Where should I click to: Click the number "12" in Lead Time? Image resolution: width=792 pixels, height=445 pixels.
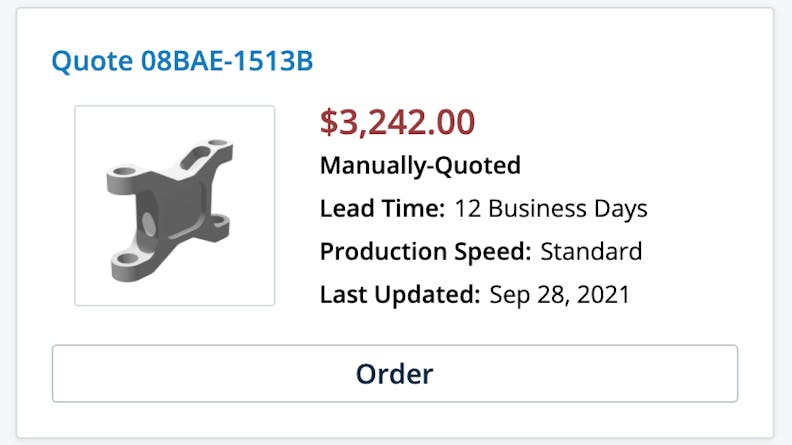(467, 210)
